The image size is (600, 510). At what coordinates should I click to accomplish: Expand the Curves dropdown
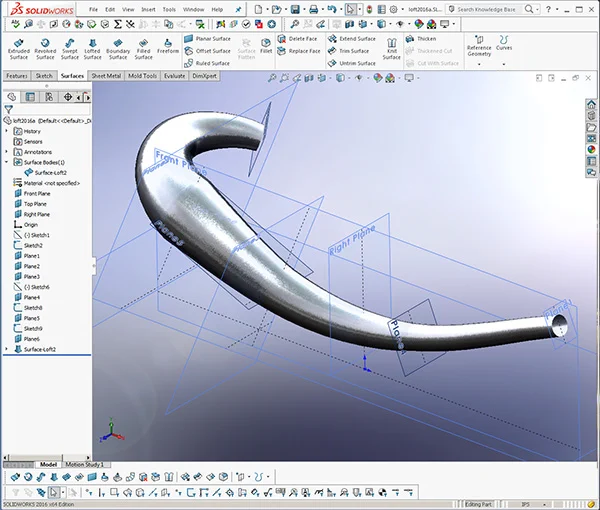point(504,64)
